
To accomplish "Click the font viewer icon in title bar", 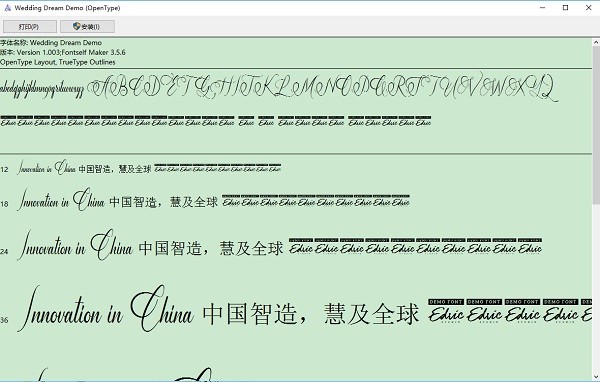I will click(x=7, y=8).
